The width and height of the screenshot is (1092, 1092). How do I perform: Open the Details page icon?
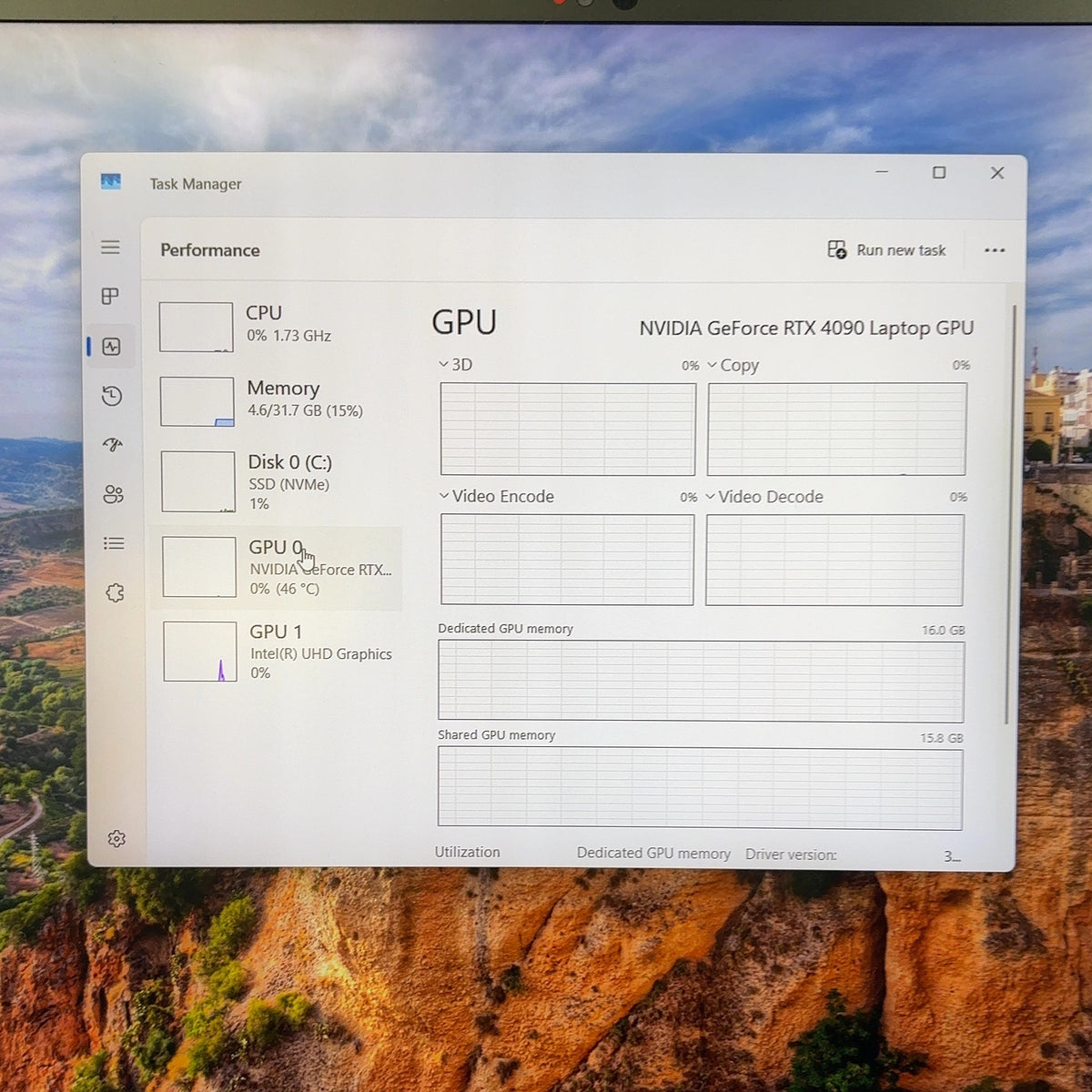(114, 543)
